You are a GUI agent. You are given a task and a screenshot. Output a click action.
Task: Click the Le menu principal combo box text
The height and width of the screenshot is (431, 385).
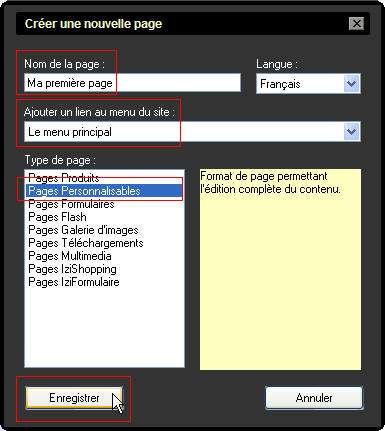[x=70, y=132]
